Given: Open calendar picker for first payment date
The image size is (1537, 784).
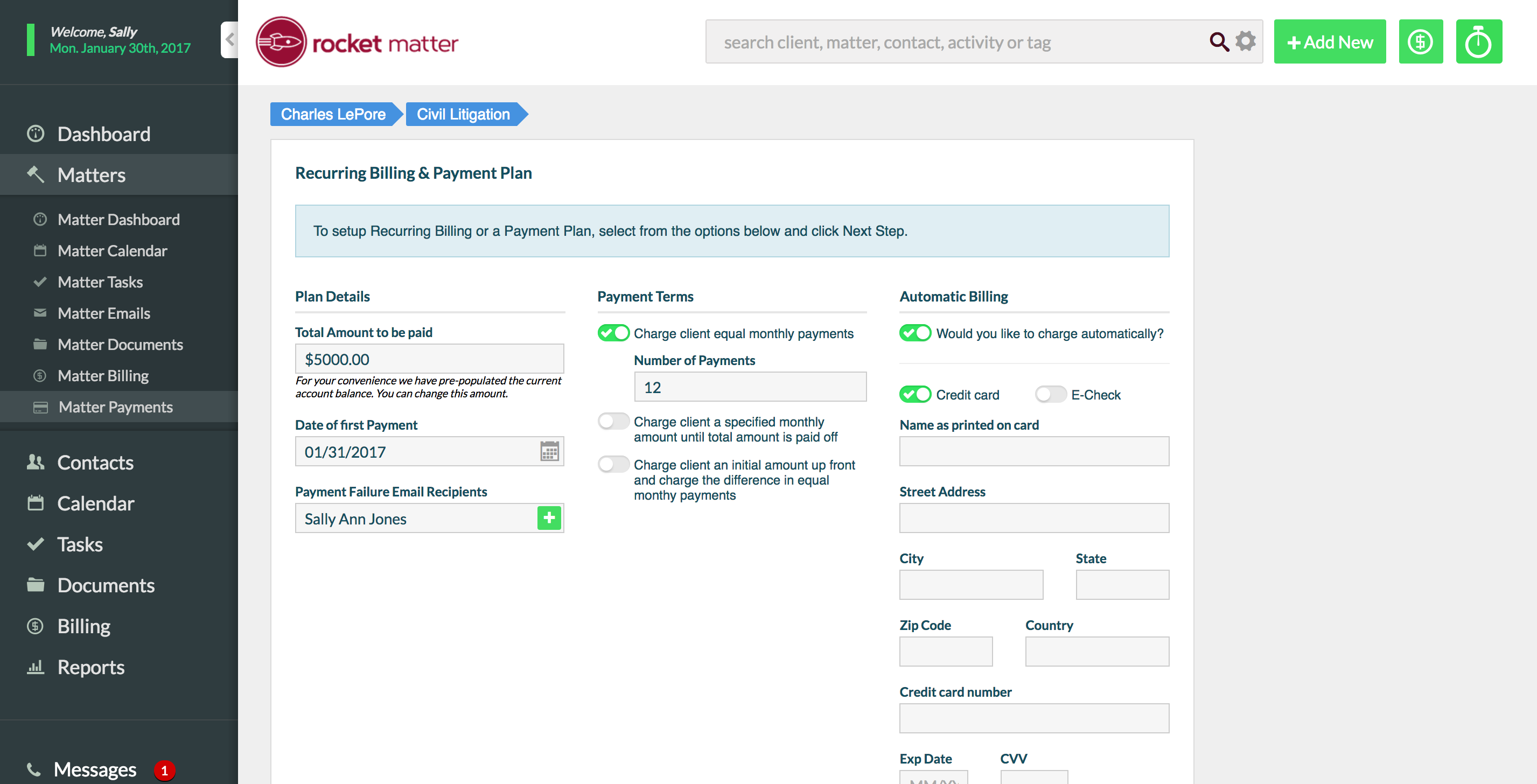Looking at the screenshot, I should click(x=549, y=452).
